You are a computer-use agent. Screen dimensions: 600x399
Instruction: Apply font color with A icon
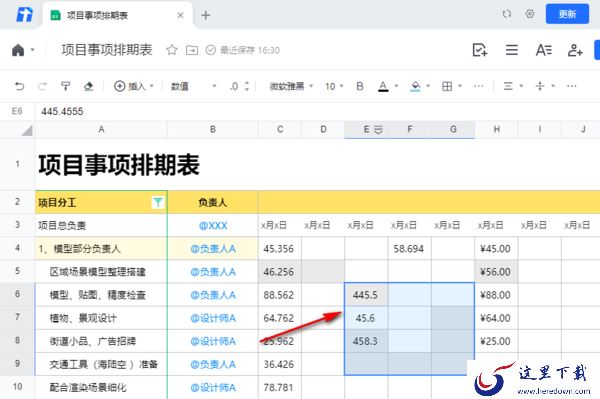(x=383, y=86)
